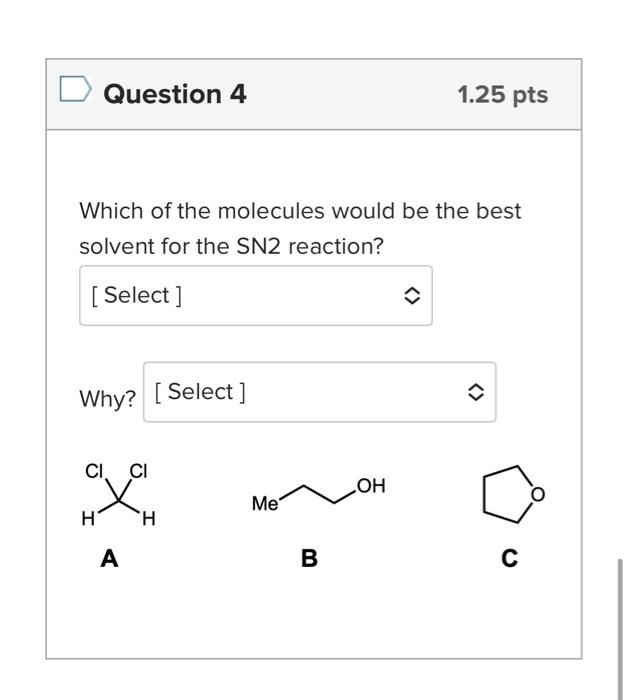Click the OH group on molecule B
Screen dimensions: 628x700
pyautogui.click(x=371, y=486)
